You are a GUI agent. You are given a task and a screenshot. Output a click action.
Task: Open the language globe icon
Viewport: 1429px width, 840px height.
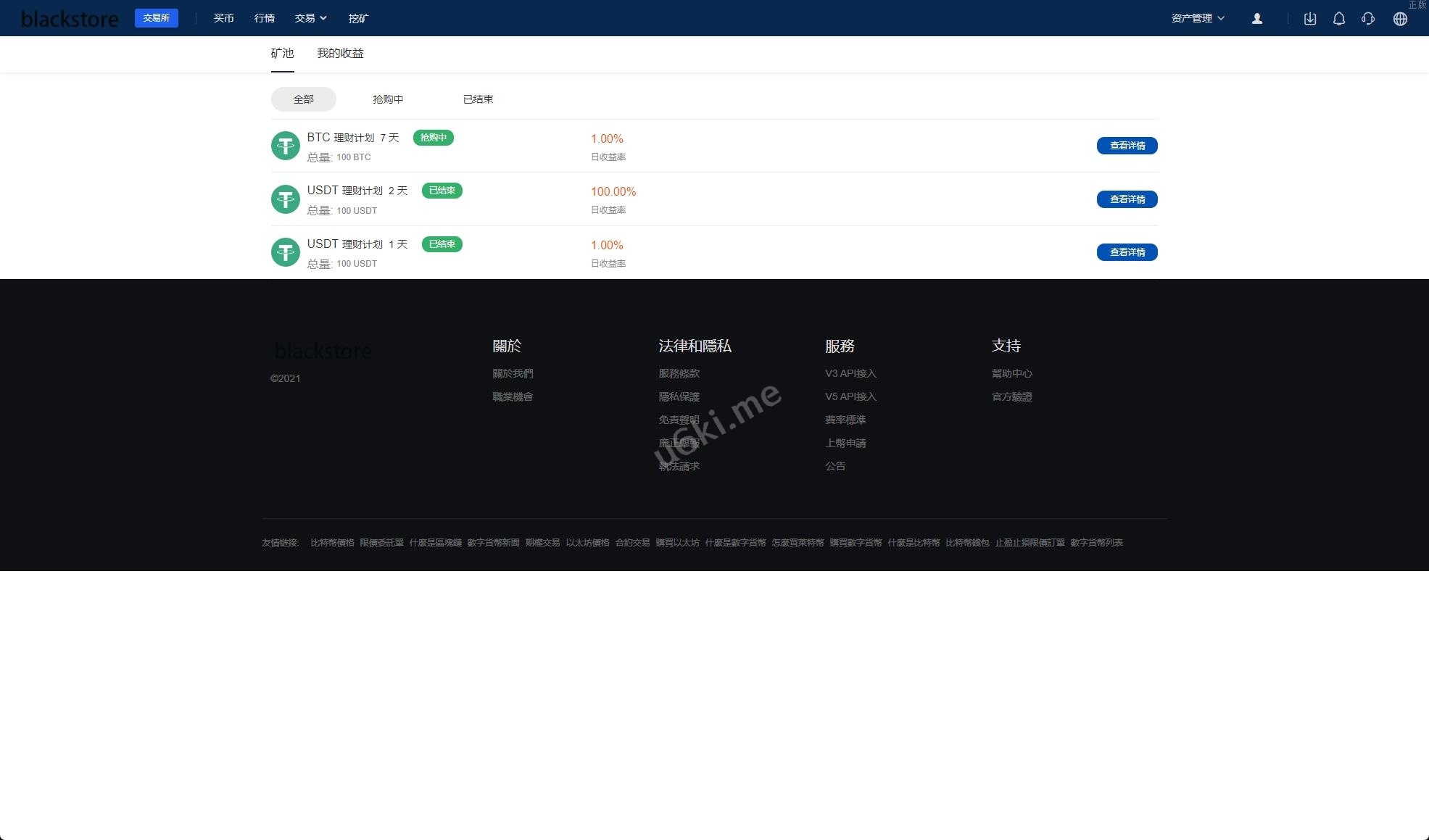pyautogui.click(x=1400, y=19)
